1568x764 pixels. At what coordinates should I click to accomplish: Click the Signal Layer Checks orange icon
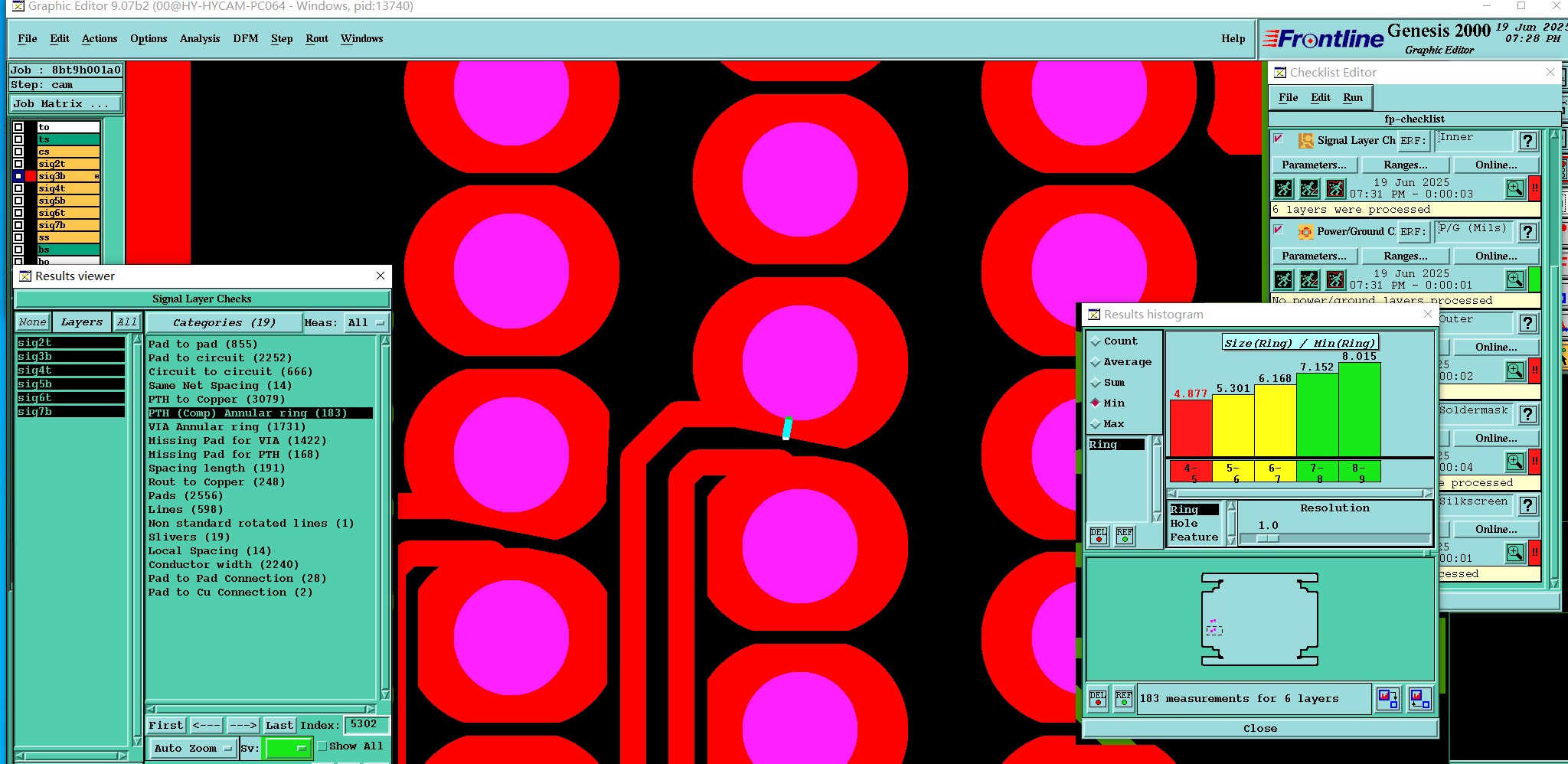tap(1305, 141)
